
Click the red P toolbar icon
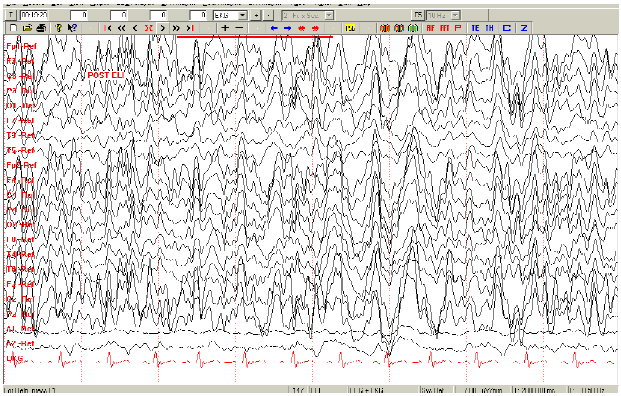click(x=458, y=28)
